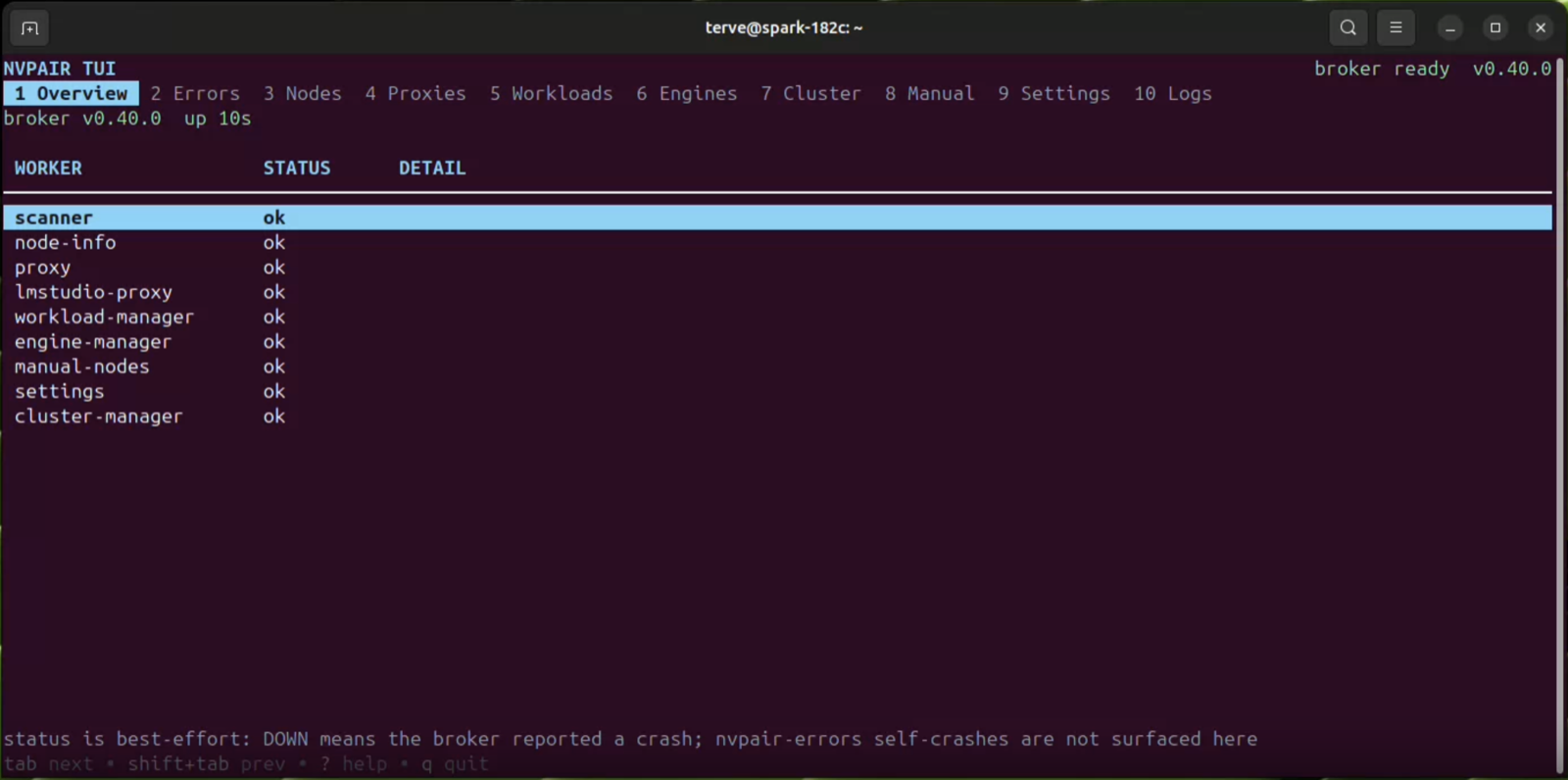
Task: Click the terminal search magnifier icon
Action: [1348, 28]
